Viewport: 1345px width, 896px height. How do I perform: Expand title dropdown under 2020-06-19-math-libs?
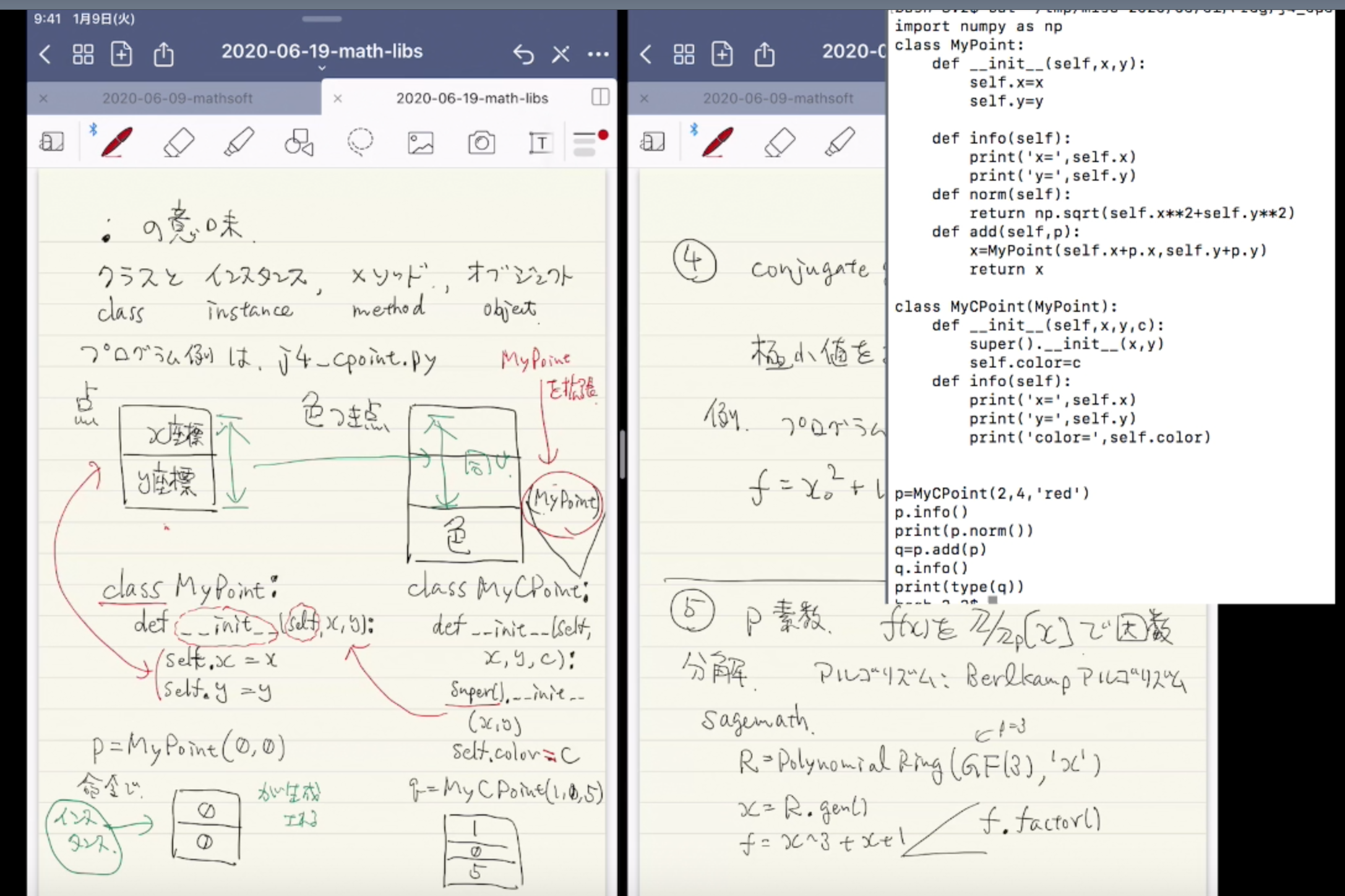(x=322, y=67)
